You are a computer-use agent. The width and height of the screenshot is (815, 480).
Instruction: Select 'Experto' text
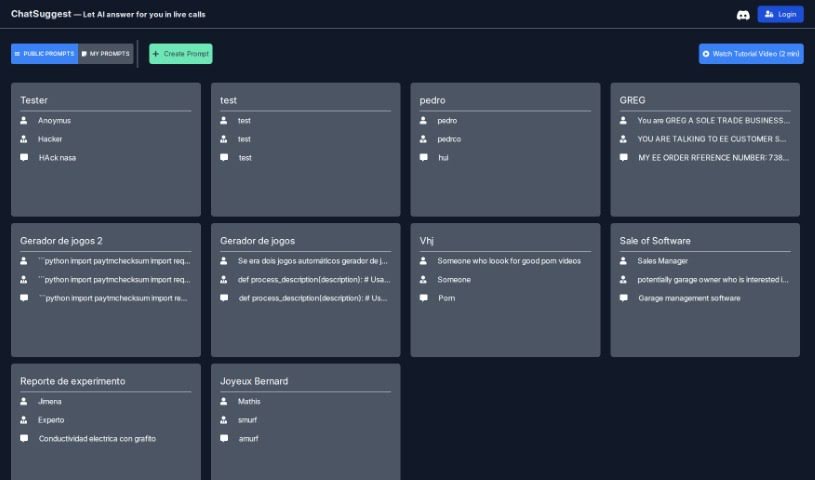click(51, 420)
